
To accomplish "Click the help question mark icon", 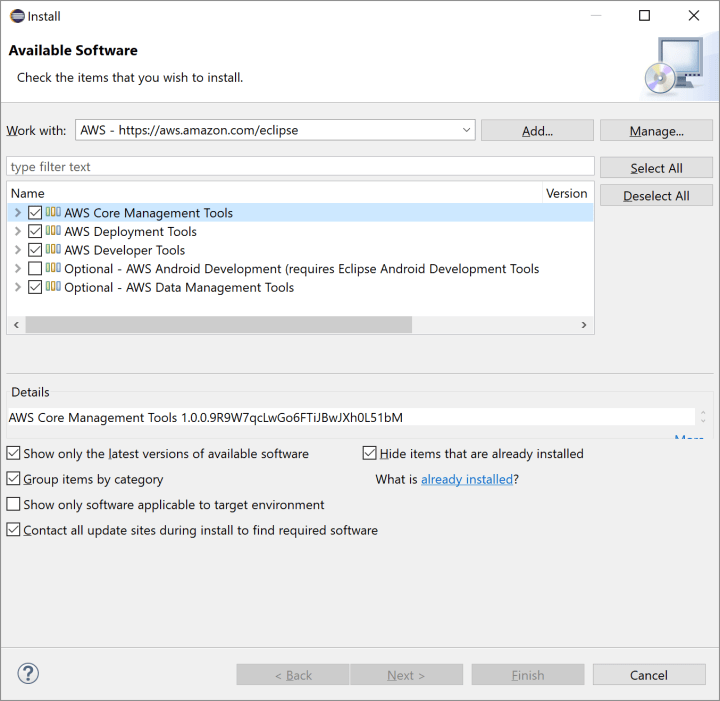I will click(28, 674).
